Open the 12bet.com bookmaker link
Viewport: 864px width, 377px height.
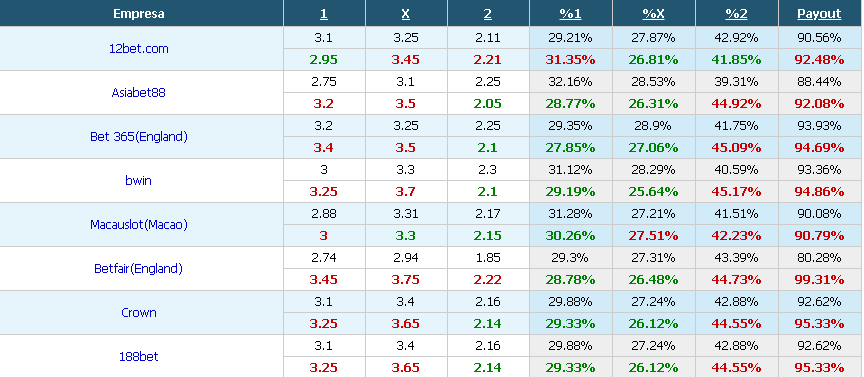coord(139,49)
